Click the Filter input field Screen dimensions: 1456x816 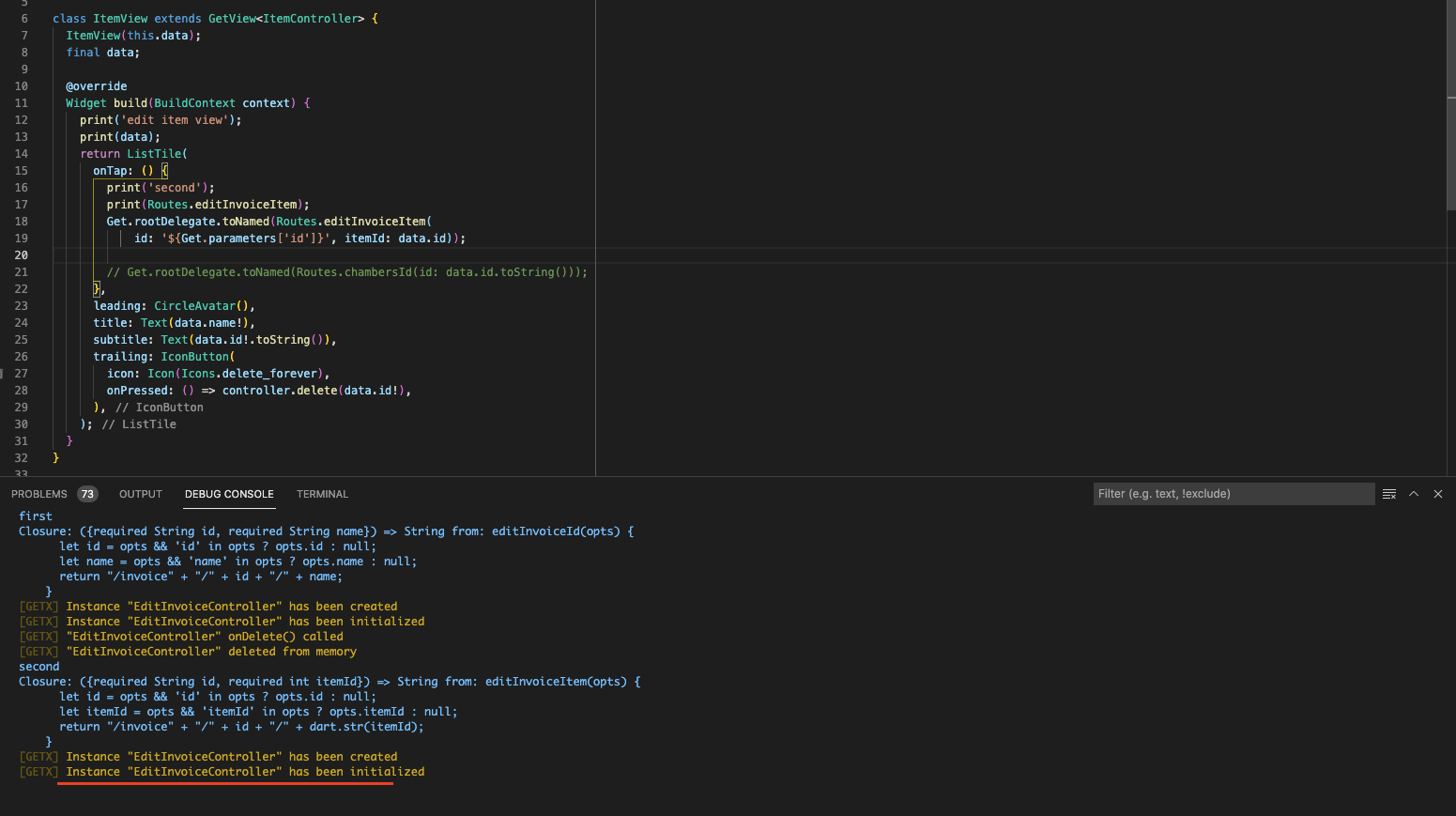[x=1234, y=493]
